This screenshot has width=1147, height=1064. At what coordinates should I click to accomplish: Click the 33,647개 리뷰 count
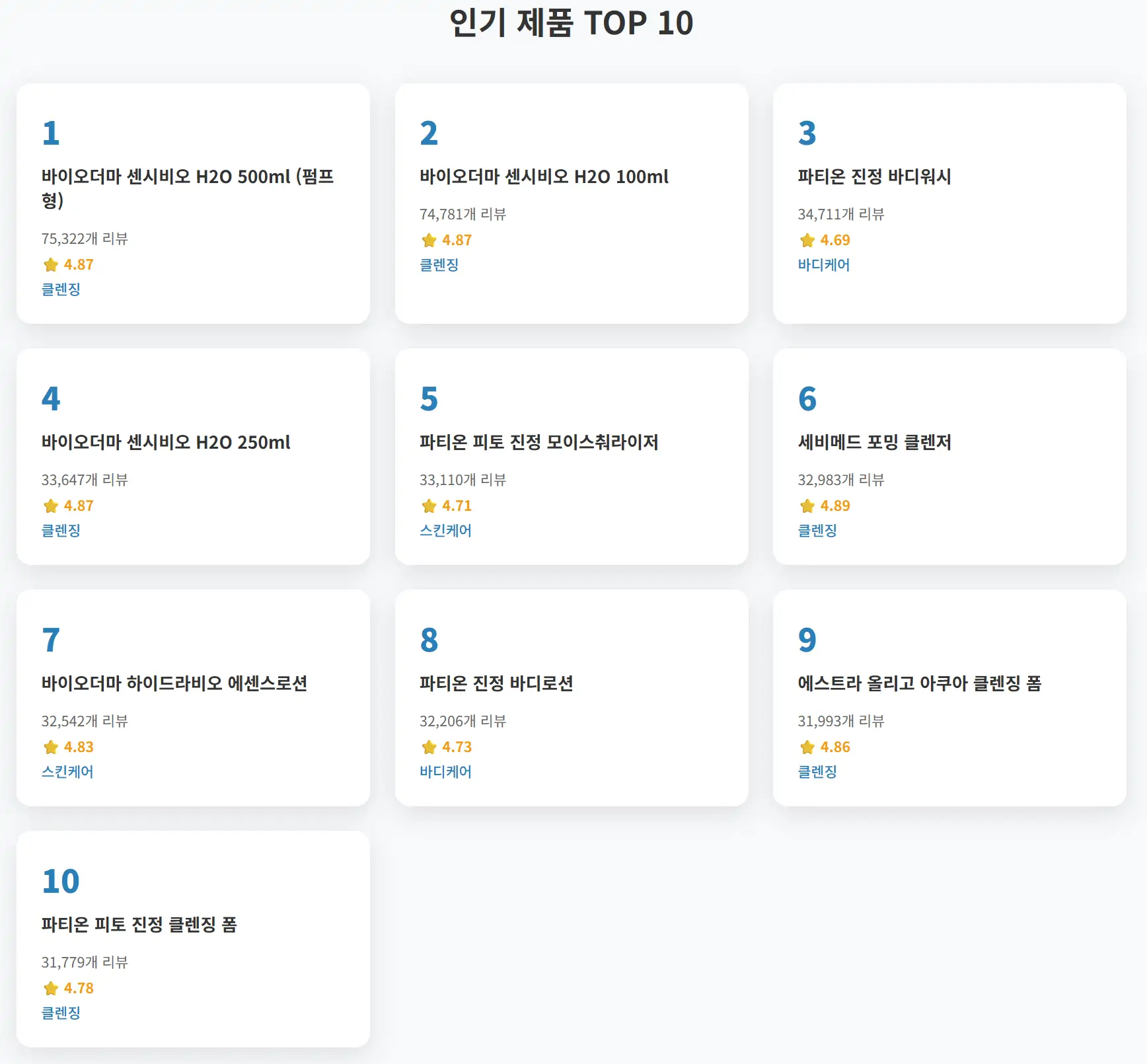tap(85, 480)
